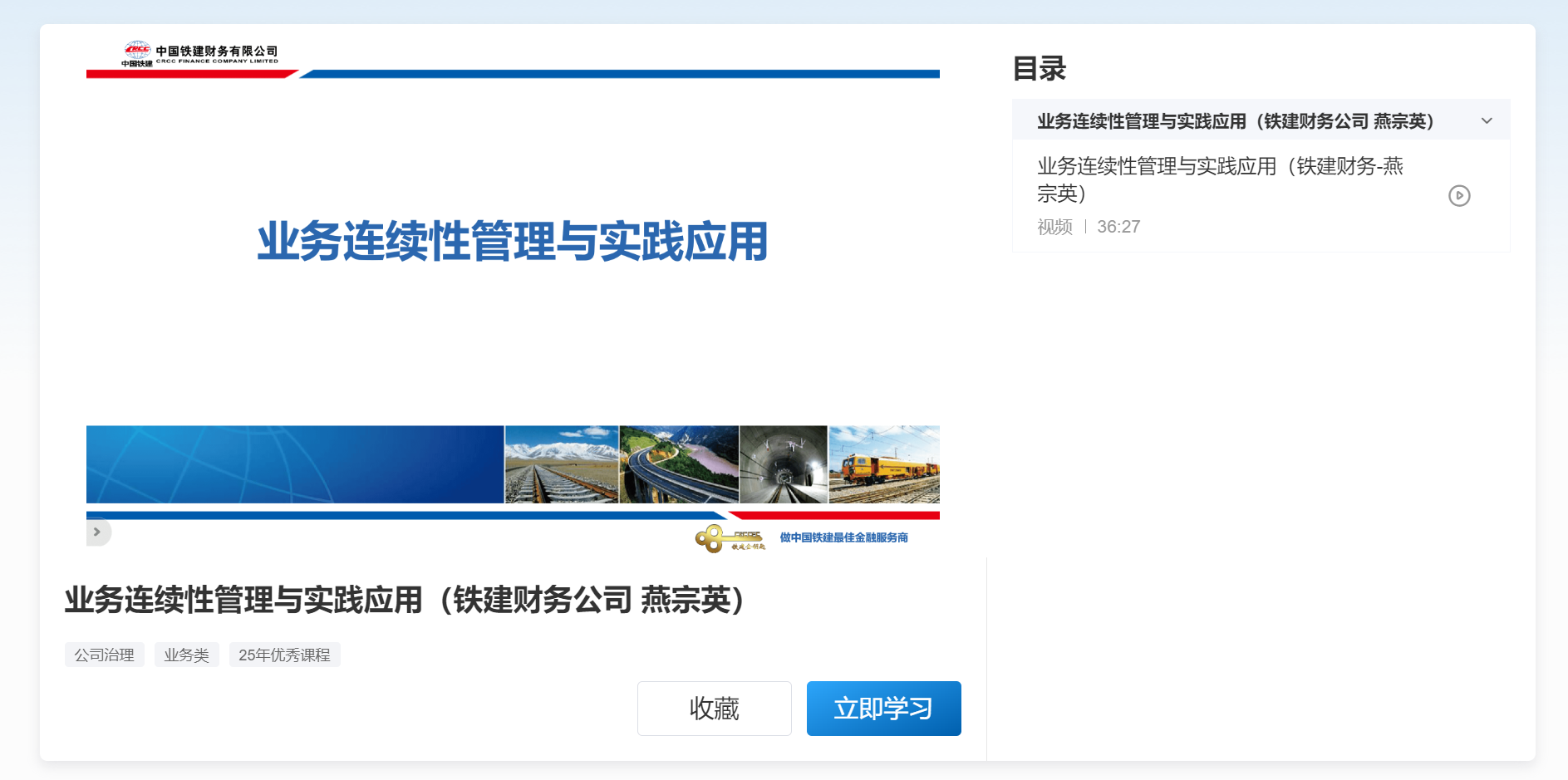This screenshot has width=1568, height=780.
Task: Click the 收藏 button to favorite the course
Action: pyautogui.click(x=715, y=709)
